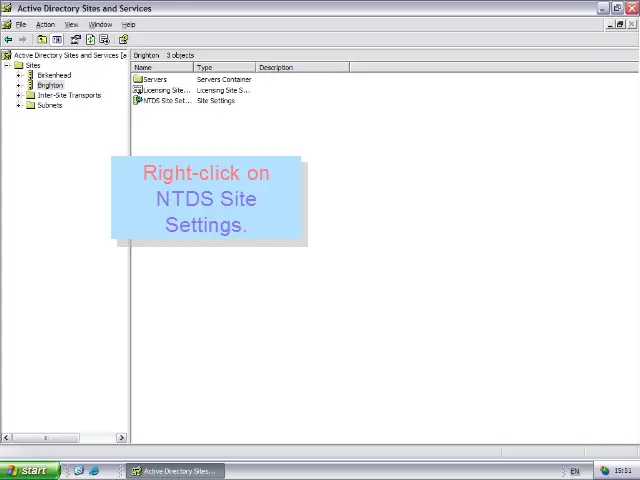Toggle the Show/Hide Console Tree button
The image size is (640, 480).
[57, 40]
